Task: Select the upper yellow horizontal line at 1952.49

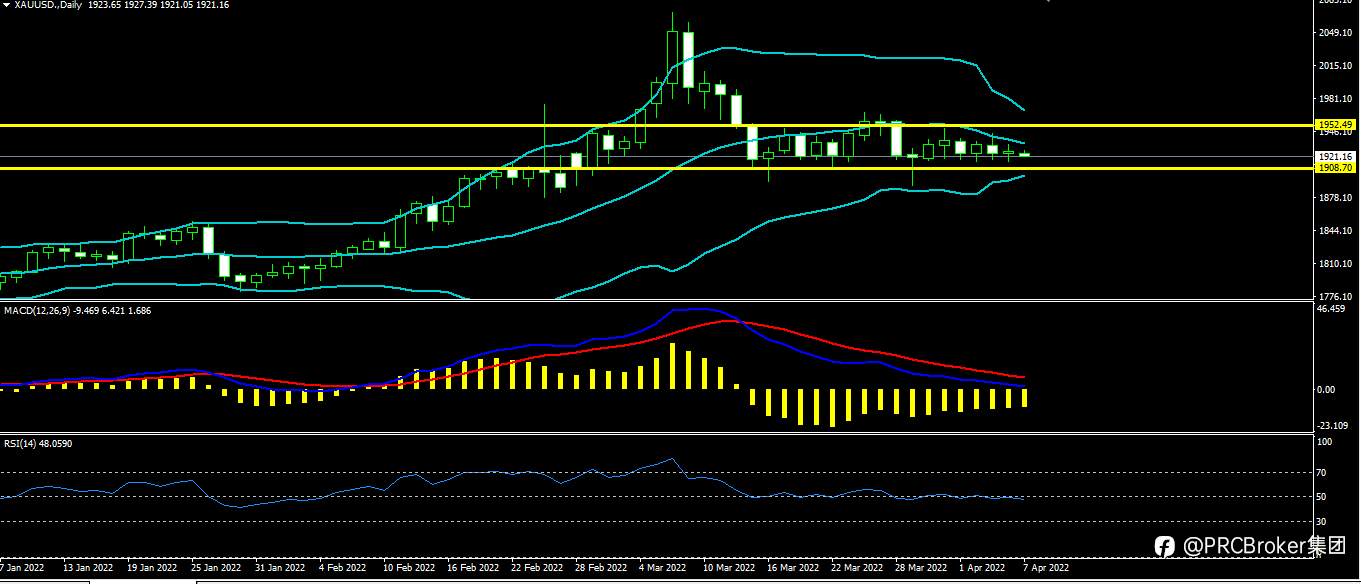Action: [656, 125]
